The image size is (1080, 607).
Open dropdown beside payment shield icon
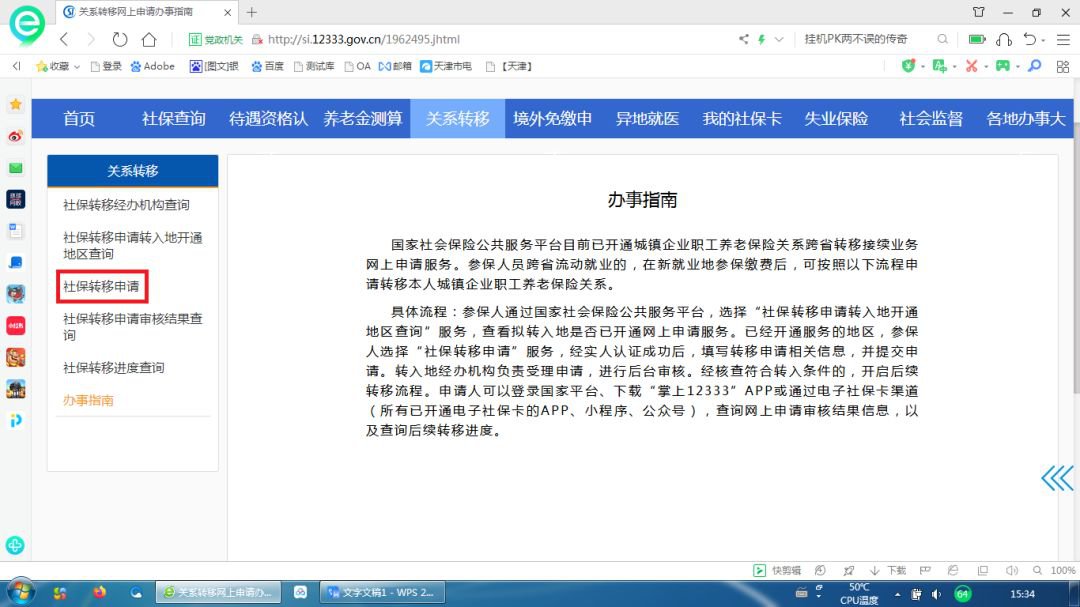click(923, 67)
